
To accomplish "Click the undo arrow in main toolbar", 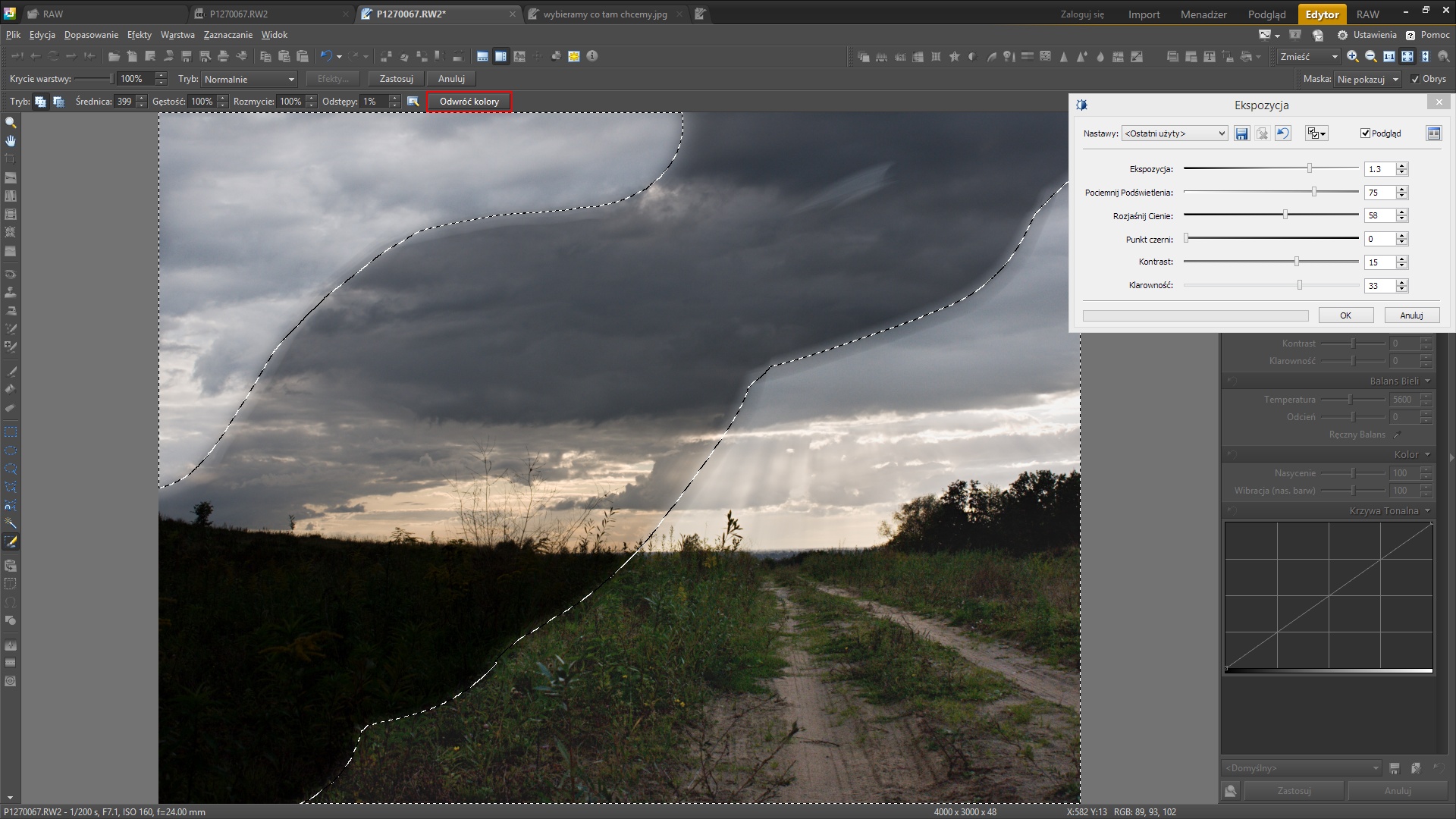I will click(x=326, y=56).
